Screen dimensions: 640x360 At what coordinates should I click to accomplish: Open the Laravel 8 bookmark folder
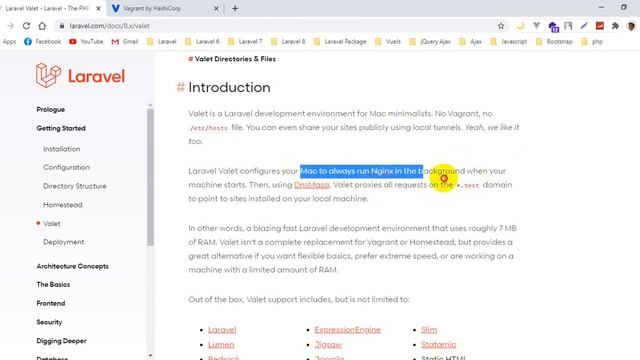tap(288, 42)
